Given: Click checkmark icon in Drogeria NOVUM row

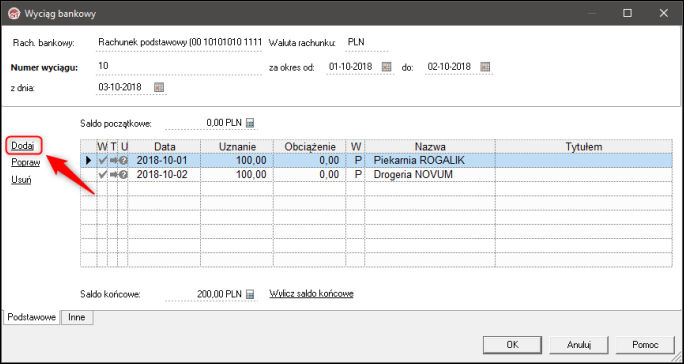Looking at the screenshot, I should click(x=102, y=175).
